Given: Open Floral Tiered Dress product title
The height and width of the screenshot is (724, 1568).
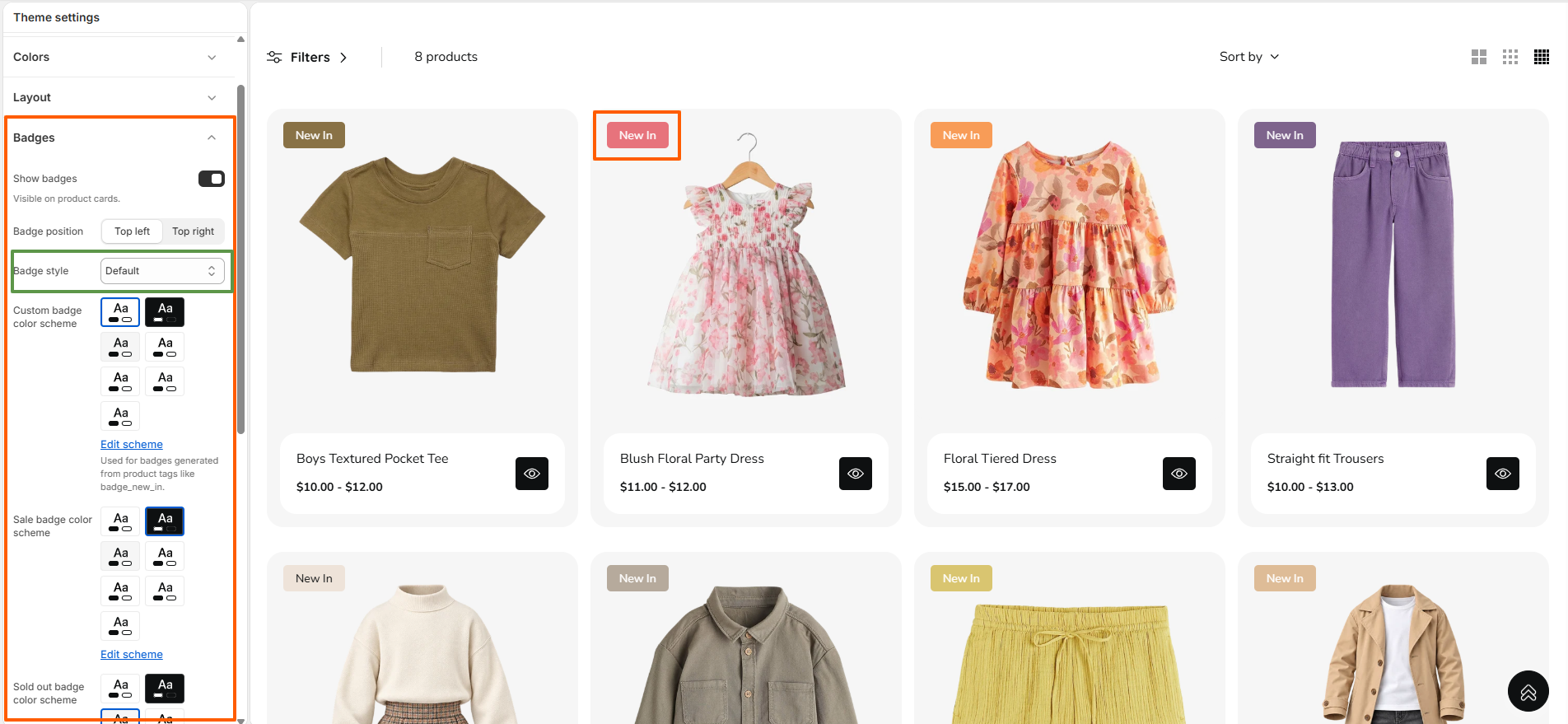Looking at the screenshot, I should (x=1000, y=459).
